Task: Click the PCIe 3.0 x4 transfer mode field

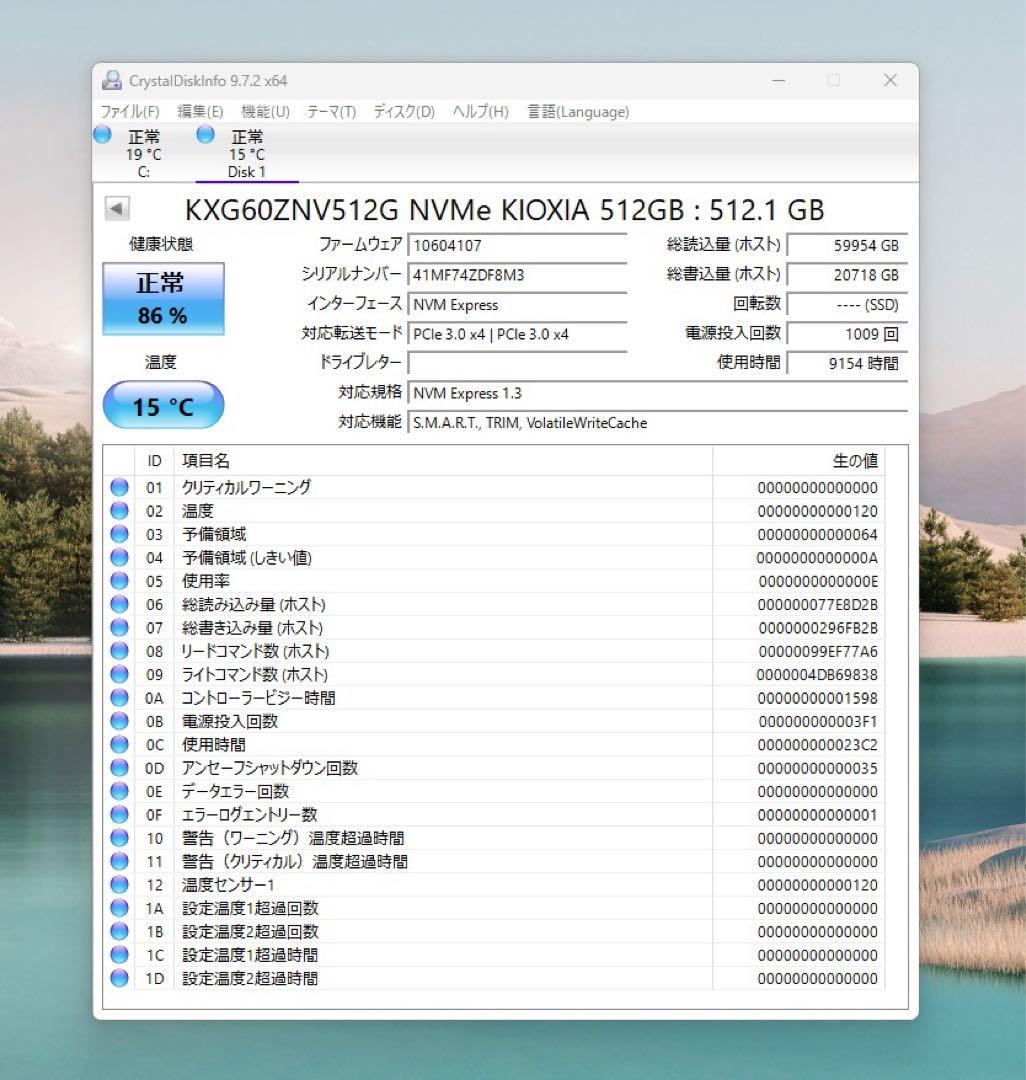Action: click(x=516, y=334)
